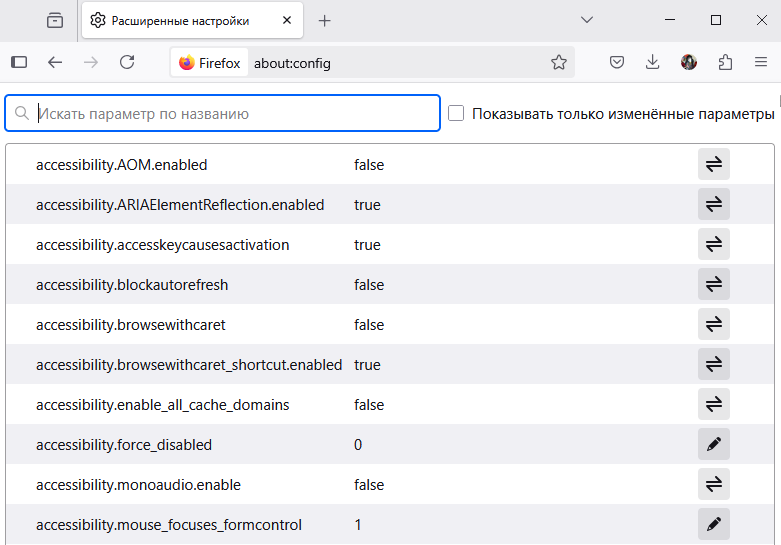781x545 pixels.
Task: Edit accessibility.force_disabled with pencil button
Action: click(x=713, y=445)
